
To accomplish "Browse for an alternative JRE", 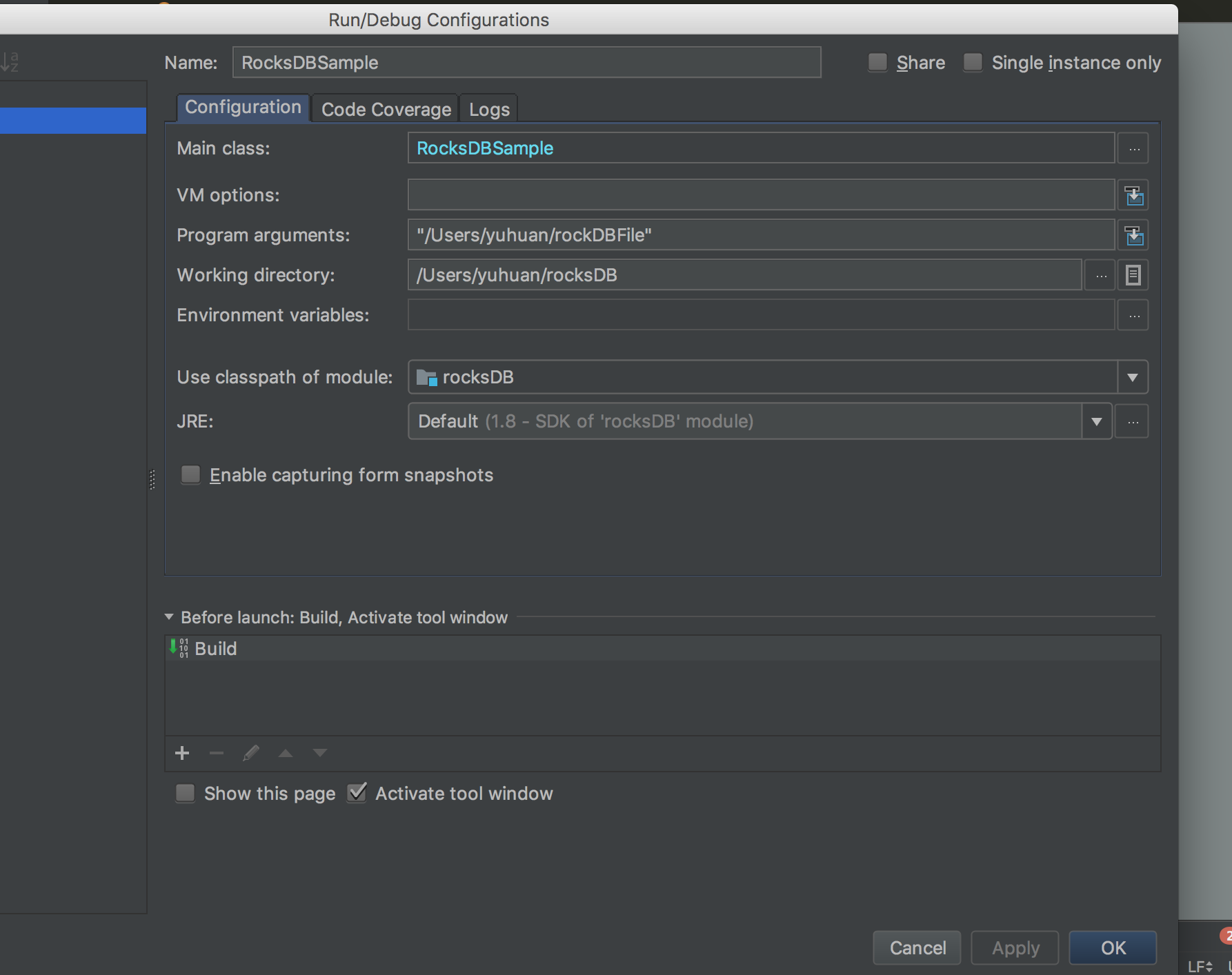I will point(1133,421).
